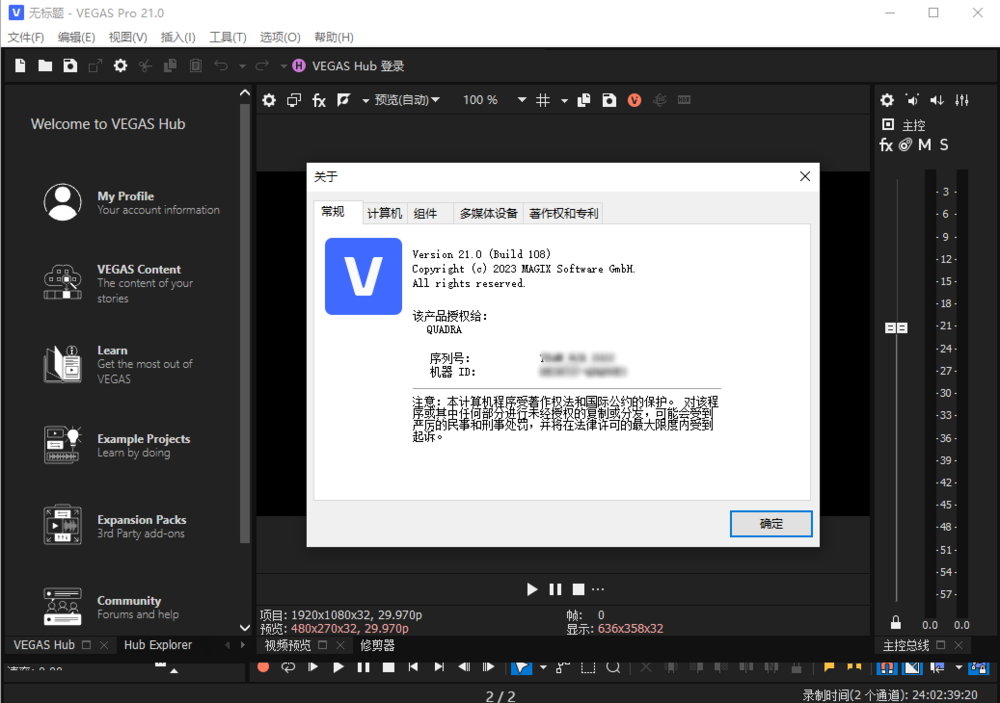Viewport: 1000px width, 703px height.
Task: Play the video preview
Action: 532,589
